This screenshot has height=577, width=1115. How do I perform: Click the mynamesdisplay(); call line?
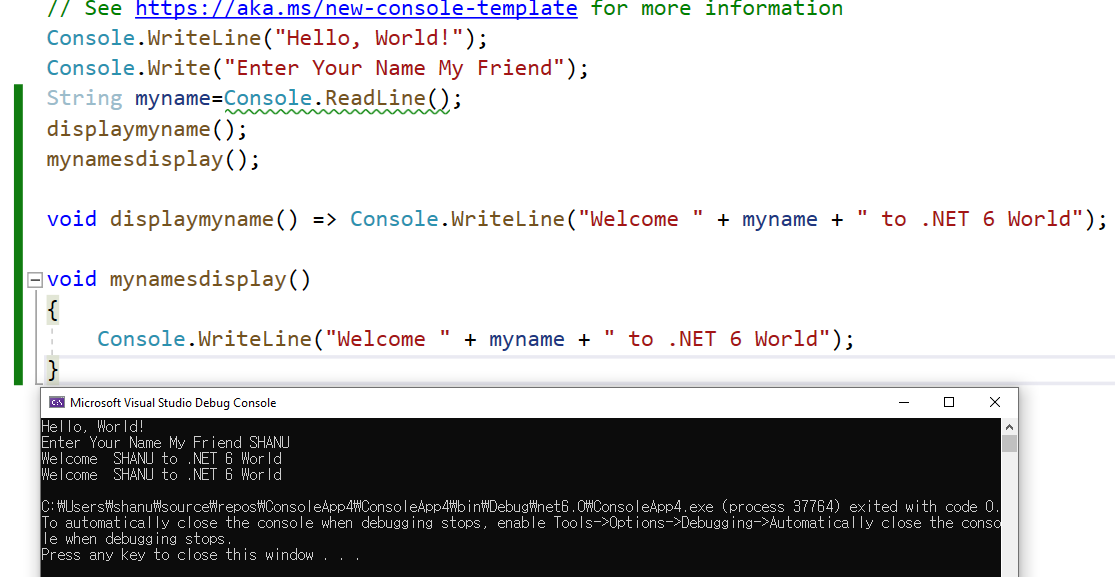[154, 159]
